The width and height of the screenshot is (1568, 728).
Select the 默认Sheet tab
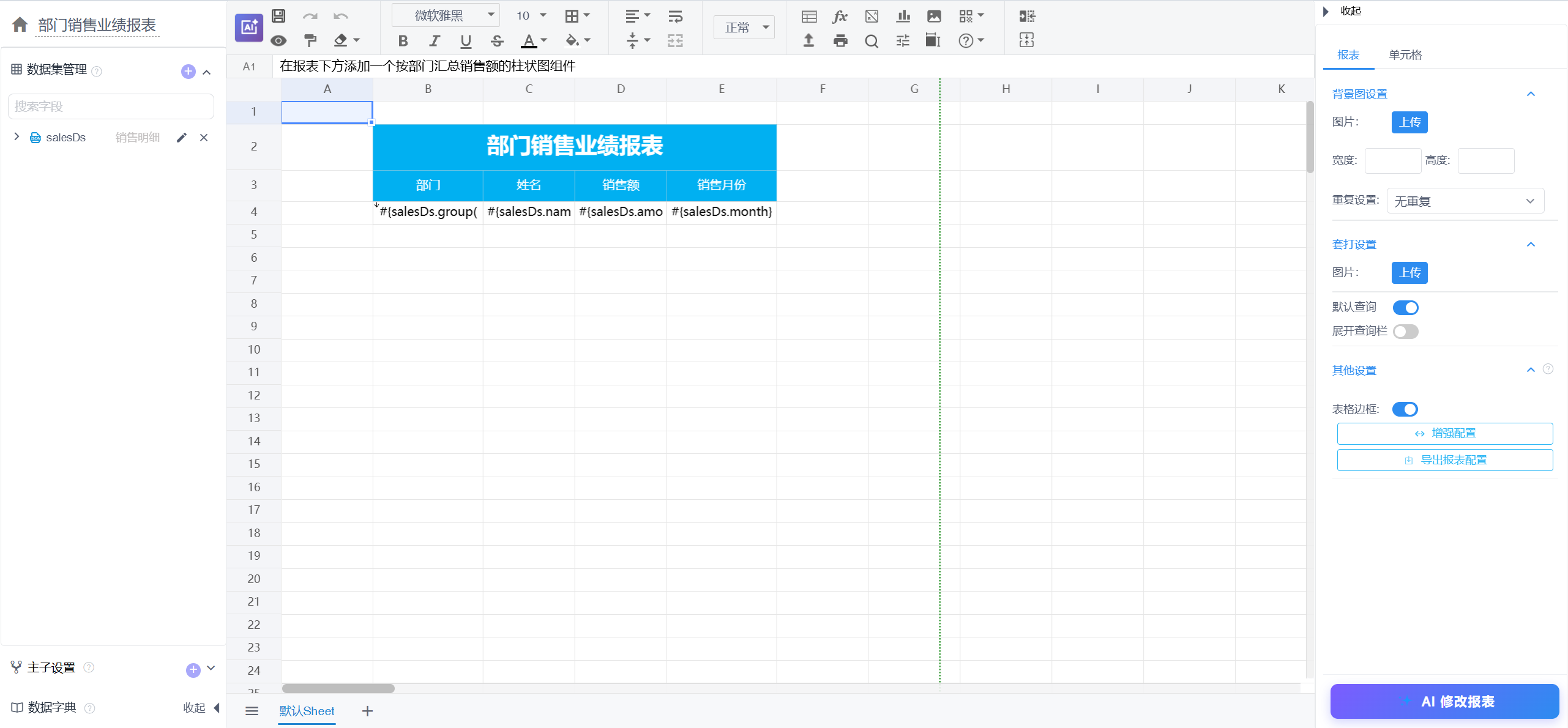pyautogui.click(x=307, y=711)
